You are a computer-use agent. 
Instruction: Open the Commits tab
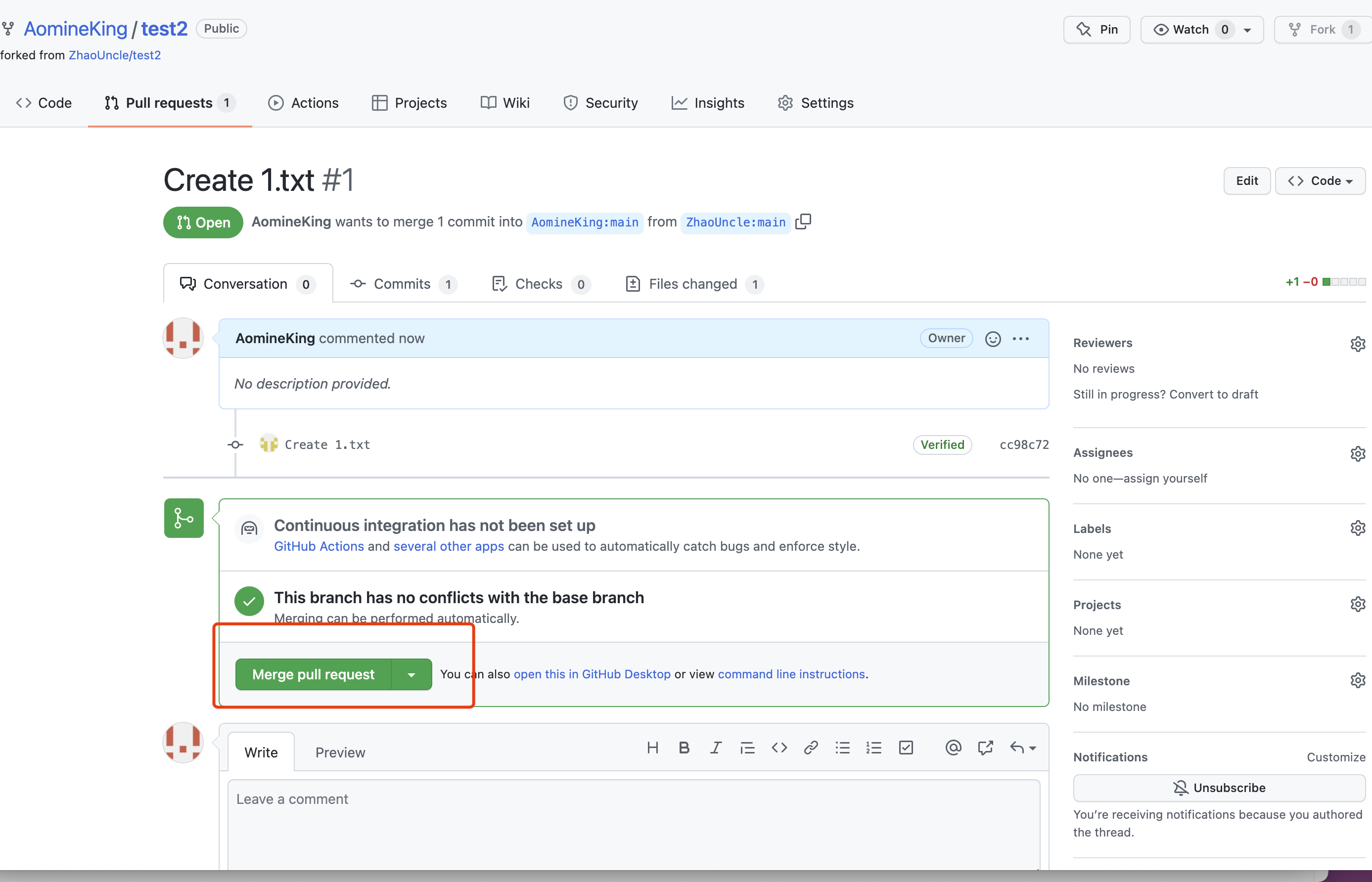coord(402,284)
